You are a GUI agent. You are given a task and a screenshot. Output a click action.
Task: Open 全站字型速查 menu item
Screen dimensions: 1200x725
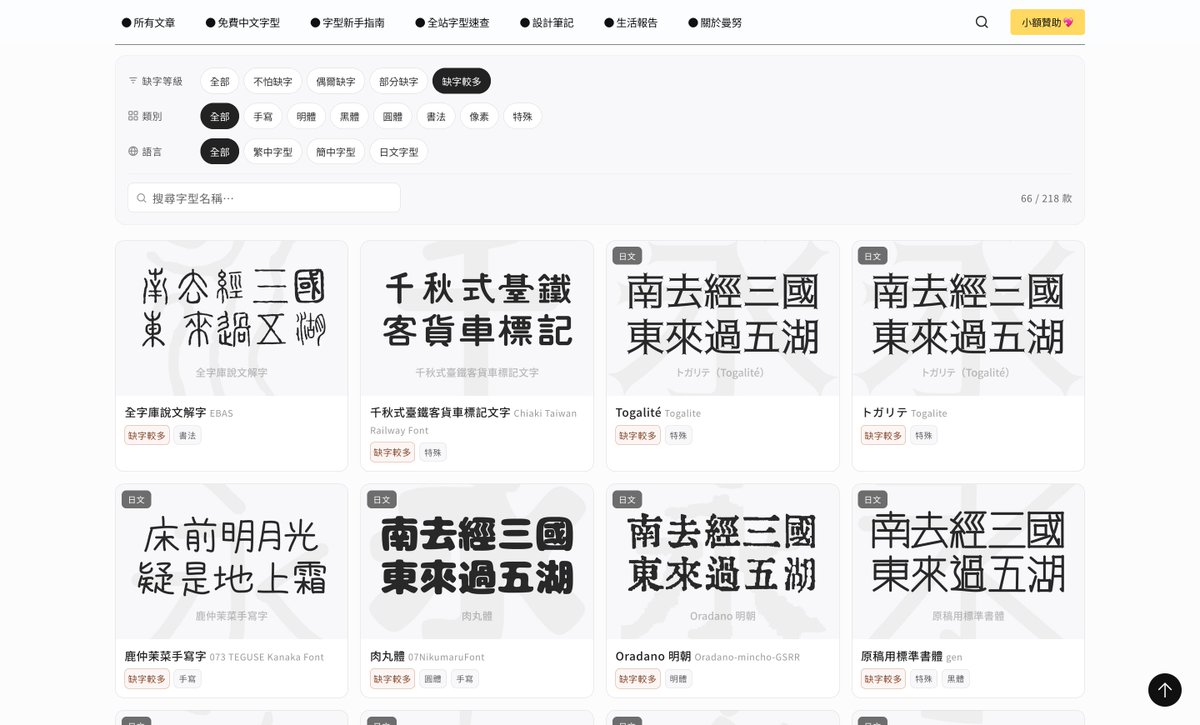pyautogui.click(x=452, y=22)
